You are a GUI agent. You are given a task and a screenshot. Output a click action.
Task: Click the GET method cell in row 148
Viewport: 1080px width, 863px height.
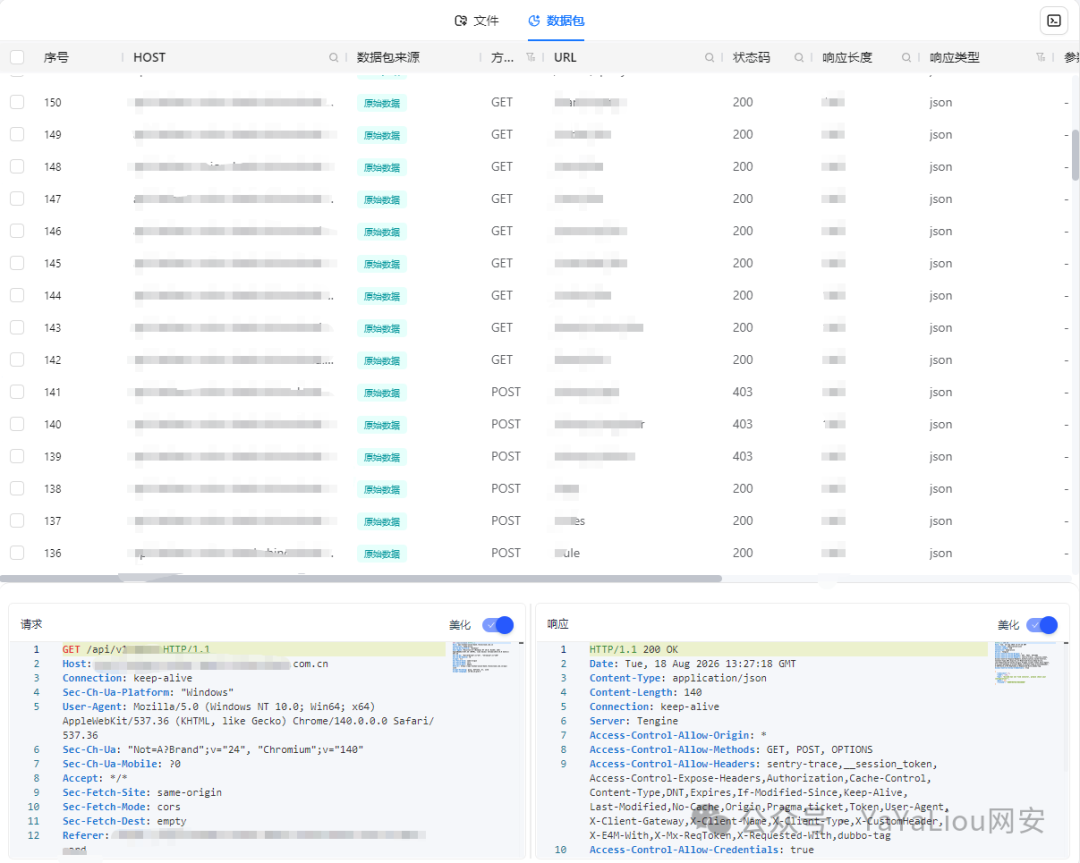501,167
